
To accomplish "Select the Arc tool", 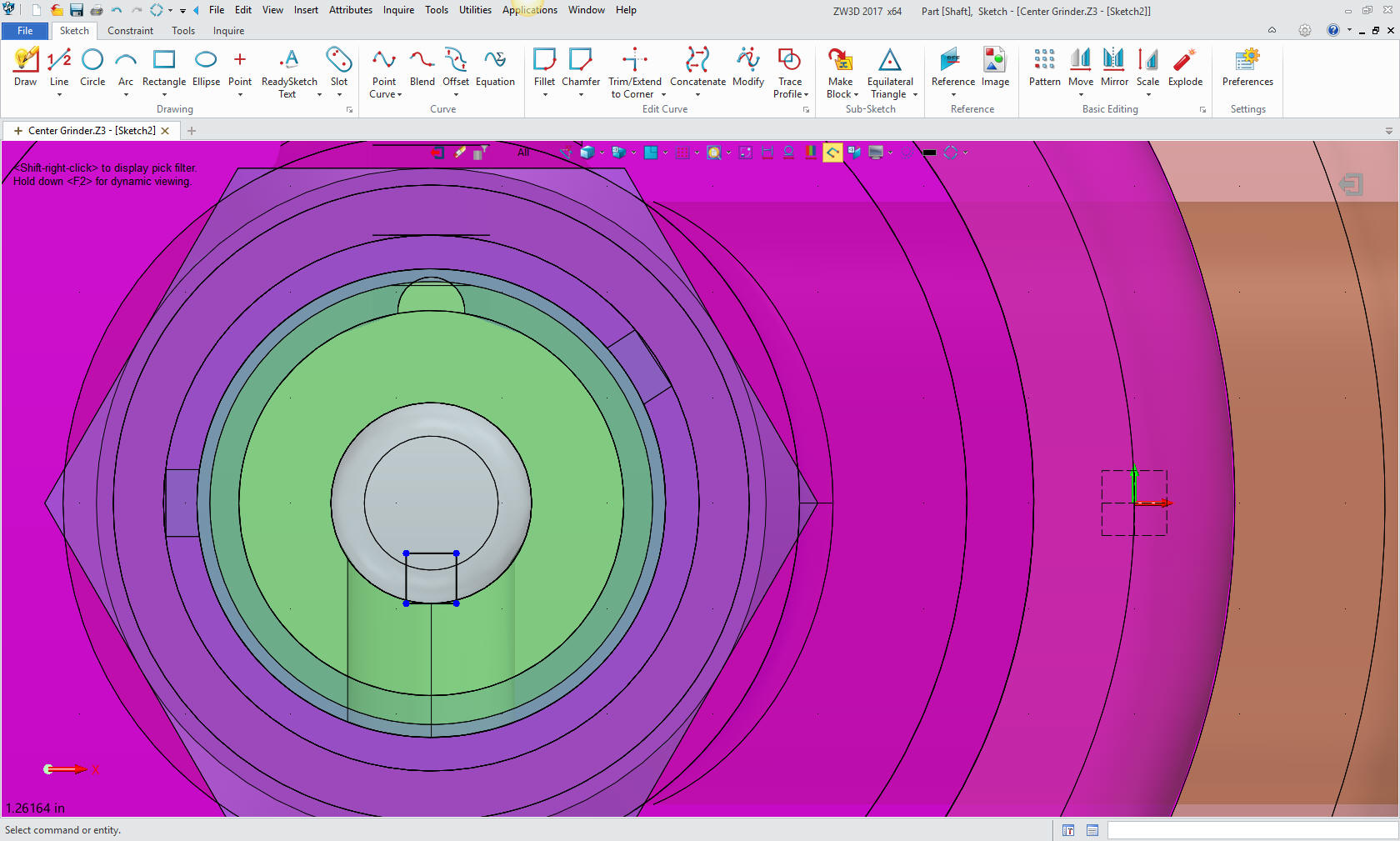I will coord(126,67).
